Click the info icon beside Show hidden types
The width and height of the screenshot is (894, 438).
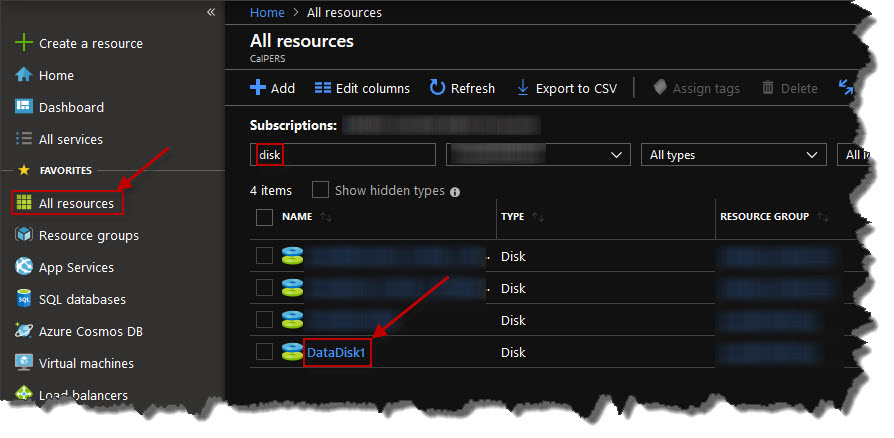pos(455,192)
